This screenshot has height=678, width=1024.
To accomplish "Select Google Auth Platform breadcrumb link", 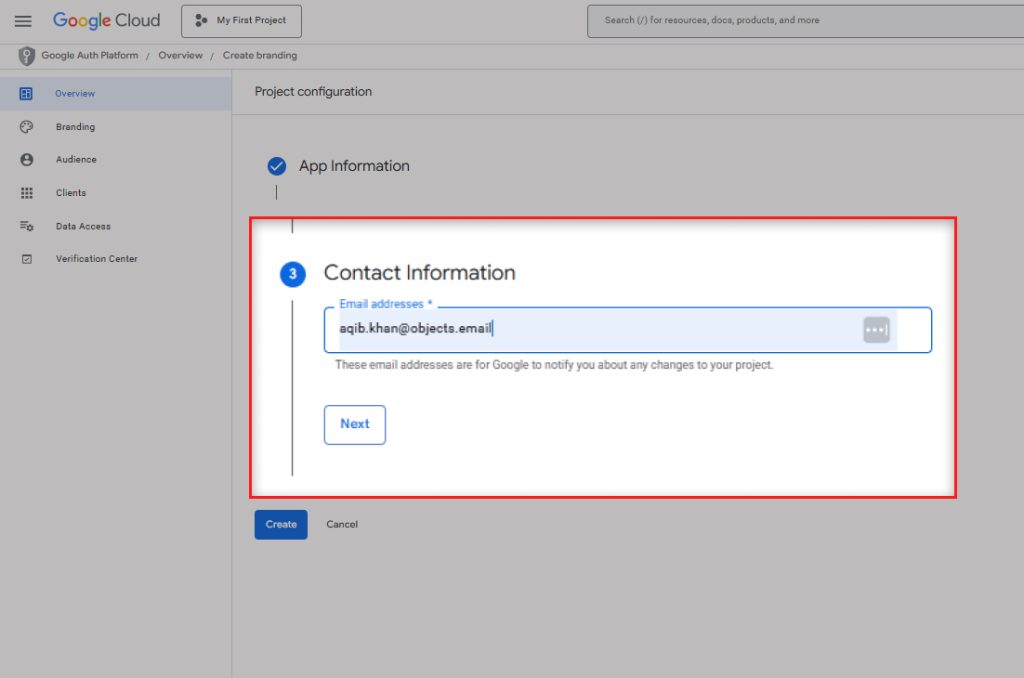I will (x=90, y=56).
